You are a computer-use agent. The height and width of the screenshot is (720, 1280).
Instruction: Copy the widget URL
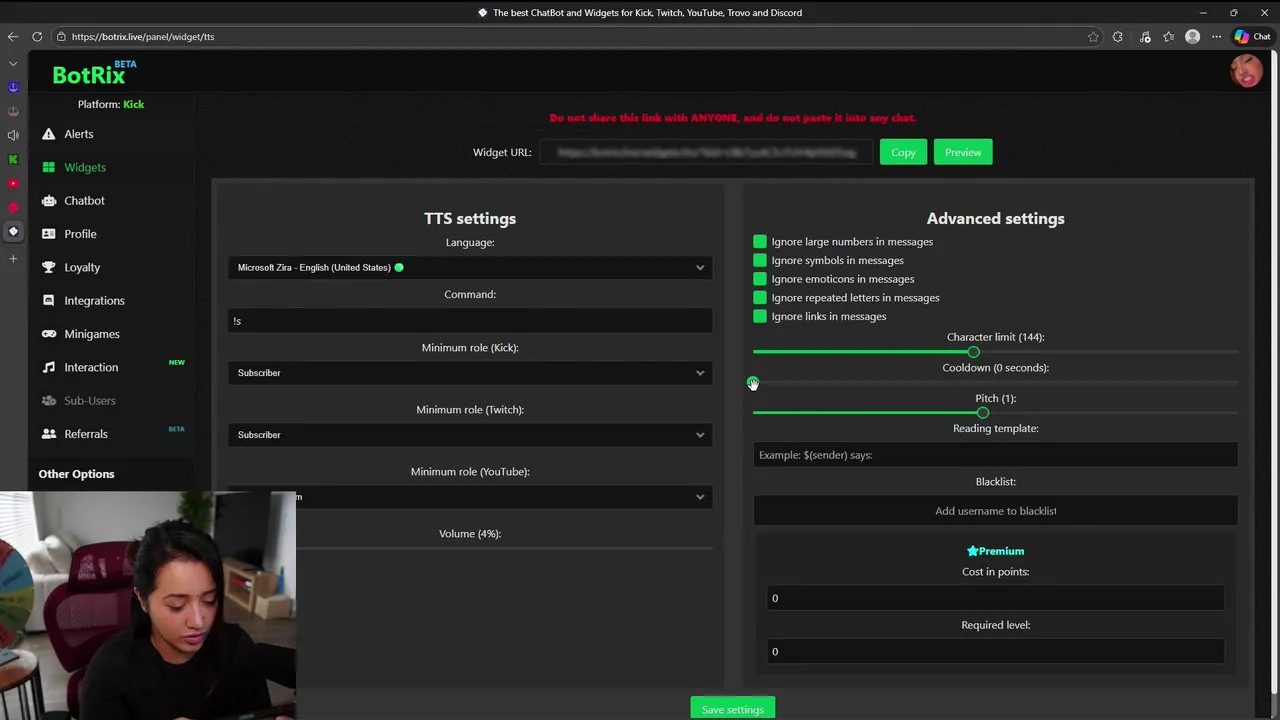pyautogui.click(x=903, y=152)
